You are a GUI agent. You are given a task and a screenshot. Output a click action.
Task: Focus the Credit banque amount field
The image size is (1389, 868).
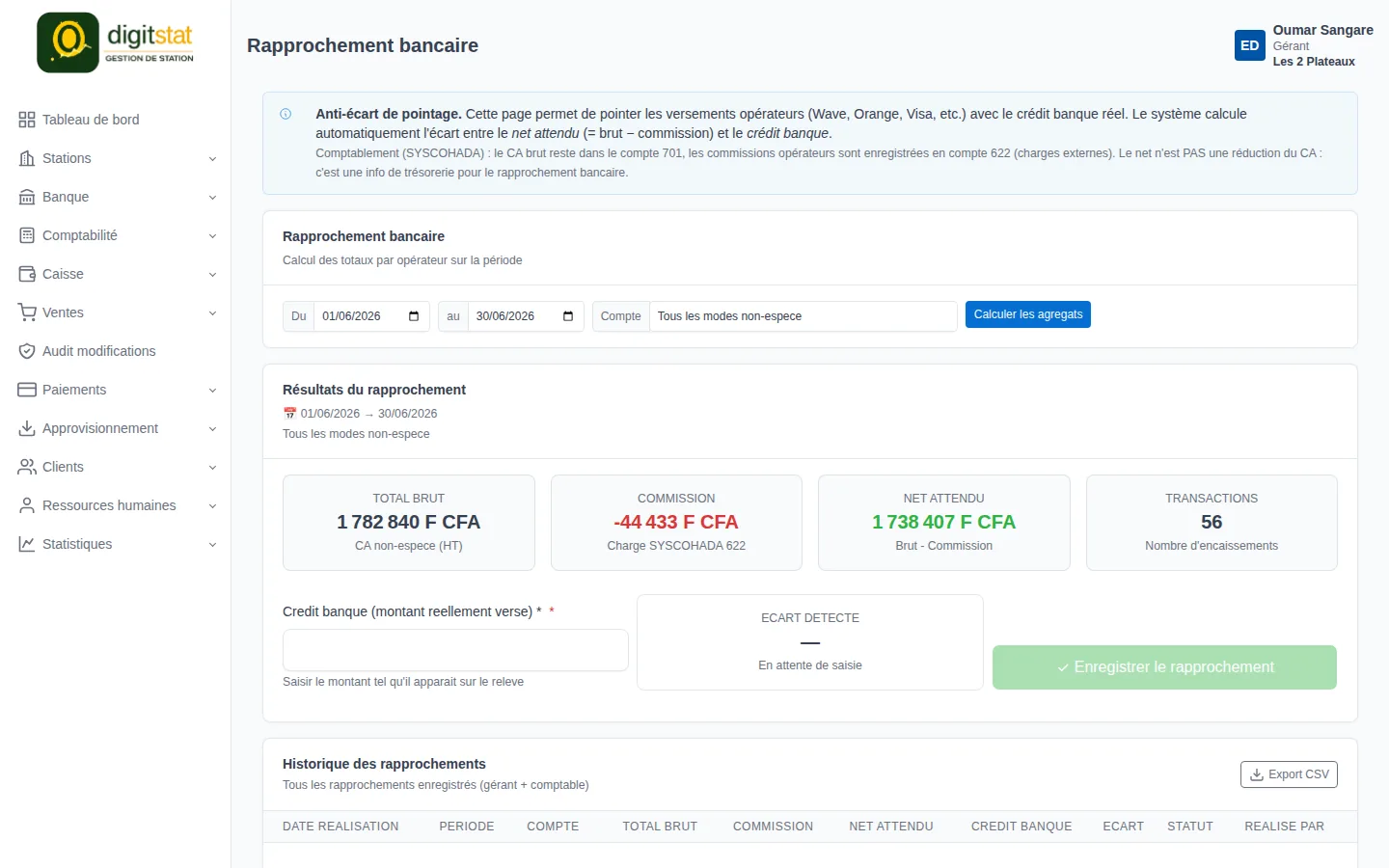click(455, 650)
